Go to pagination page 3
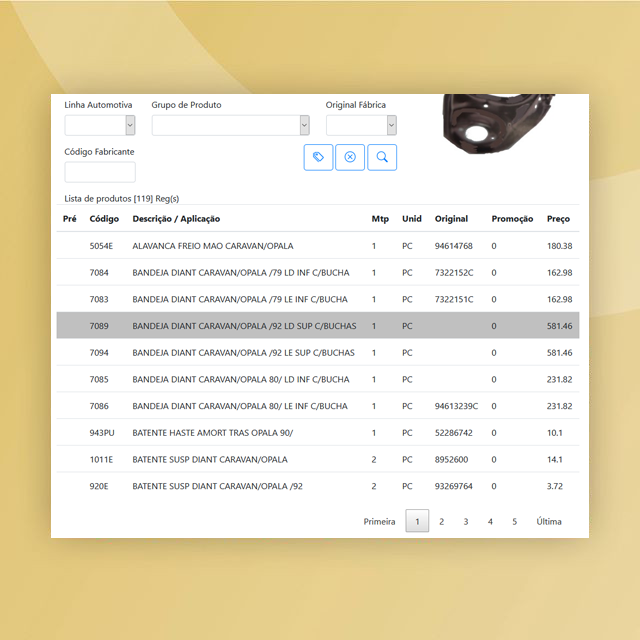Viewport: 640px width, 640px height. click(466, 521)
